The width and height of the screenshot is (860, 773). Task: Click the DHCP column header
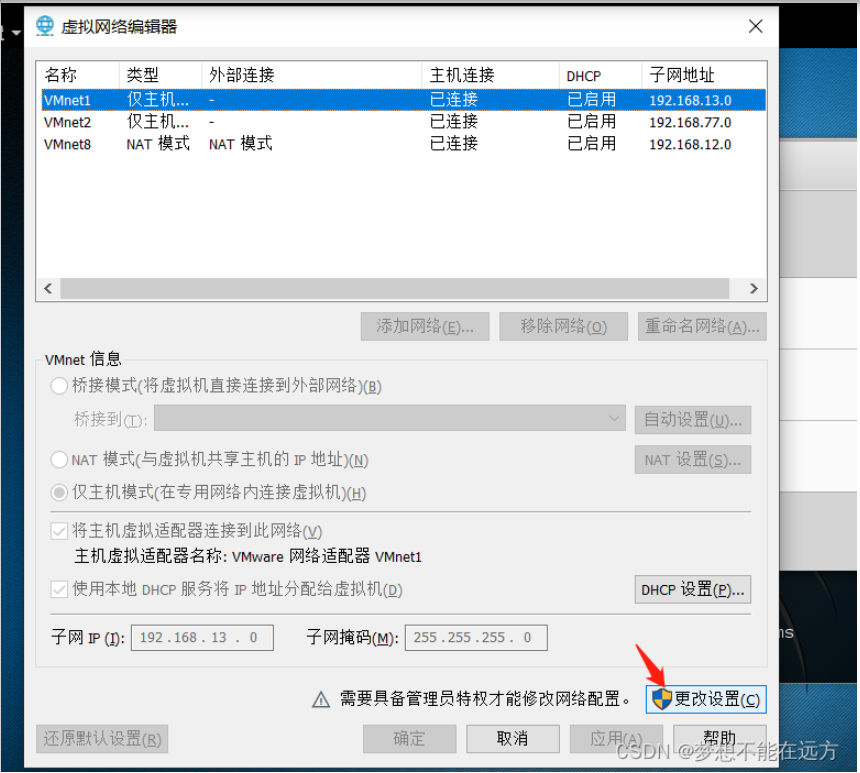601,75
